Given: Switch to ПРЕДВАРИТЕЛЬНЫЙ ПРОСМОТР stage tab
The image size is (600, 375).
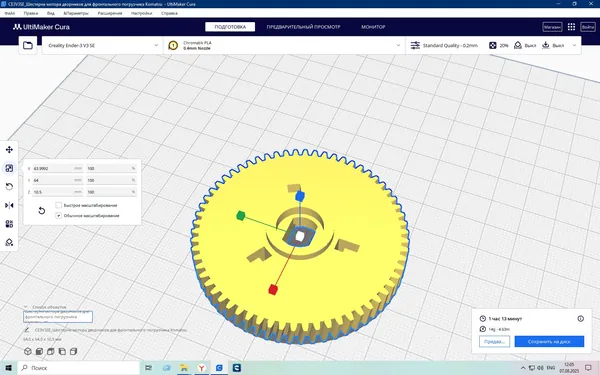Looking at the screenshot, I should [303, 27].
